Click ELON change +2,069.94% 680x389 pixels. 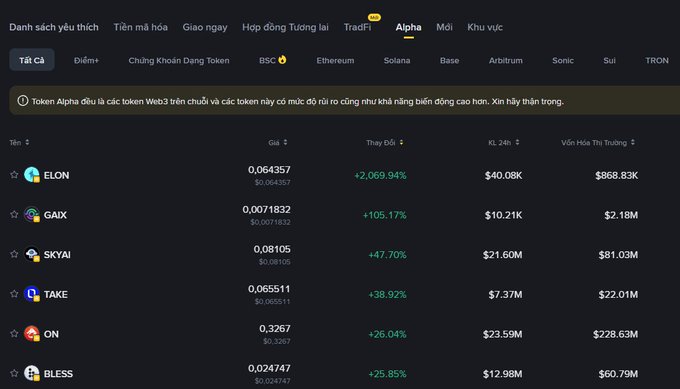pyautogui.click(x=380, y=175)
